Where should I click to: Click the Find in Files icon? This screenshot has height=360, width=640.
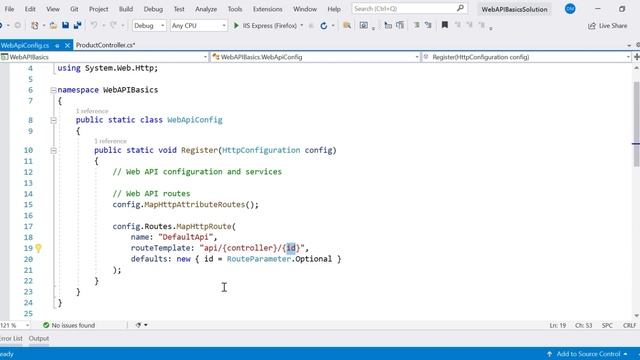click(347, 25)
